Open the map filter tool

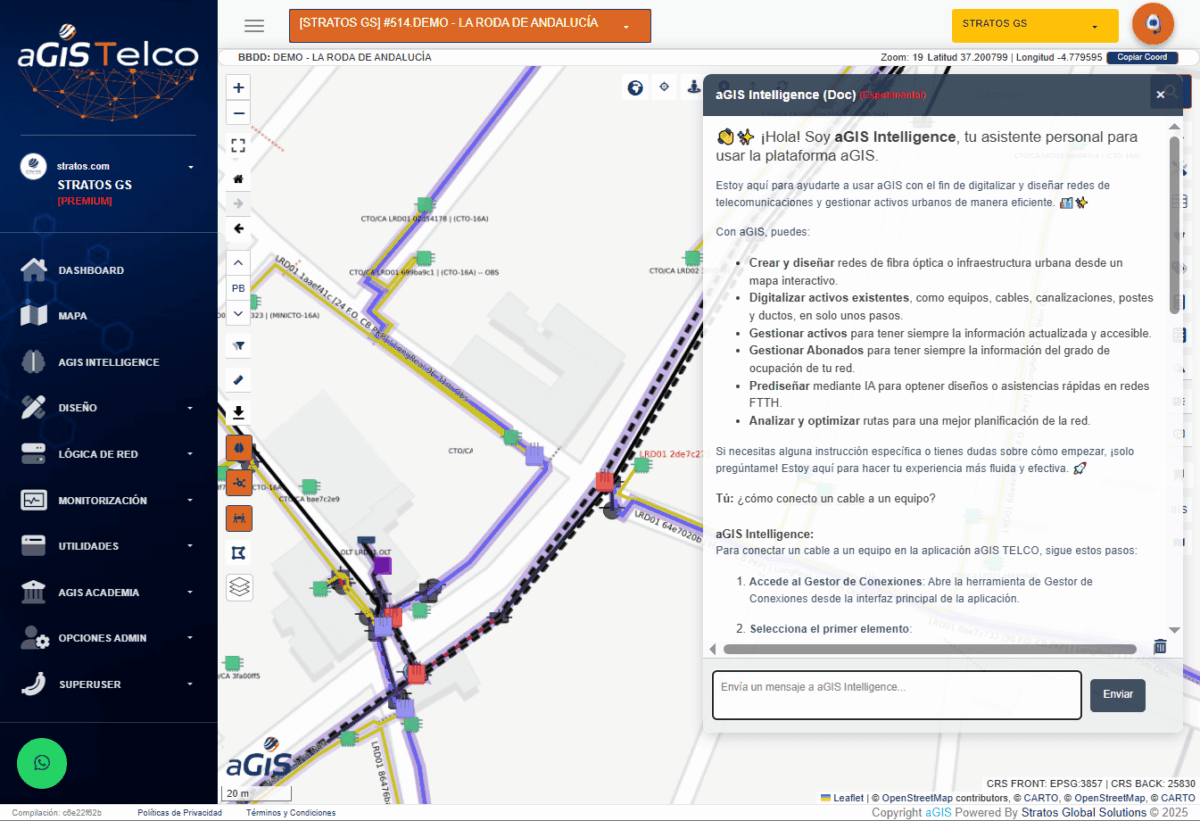point(238,346)
